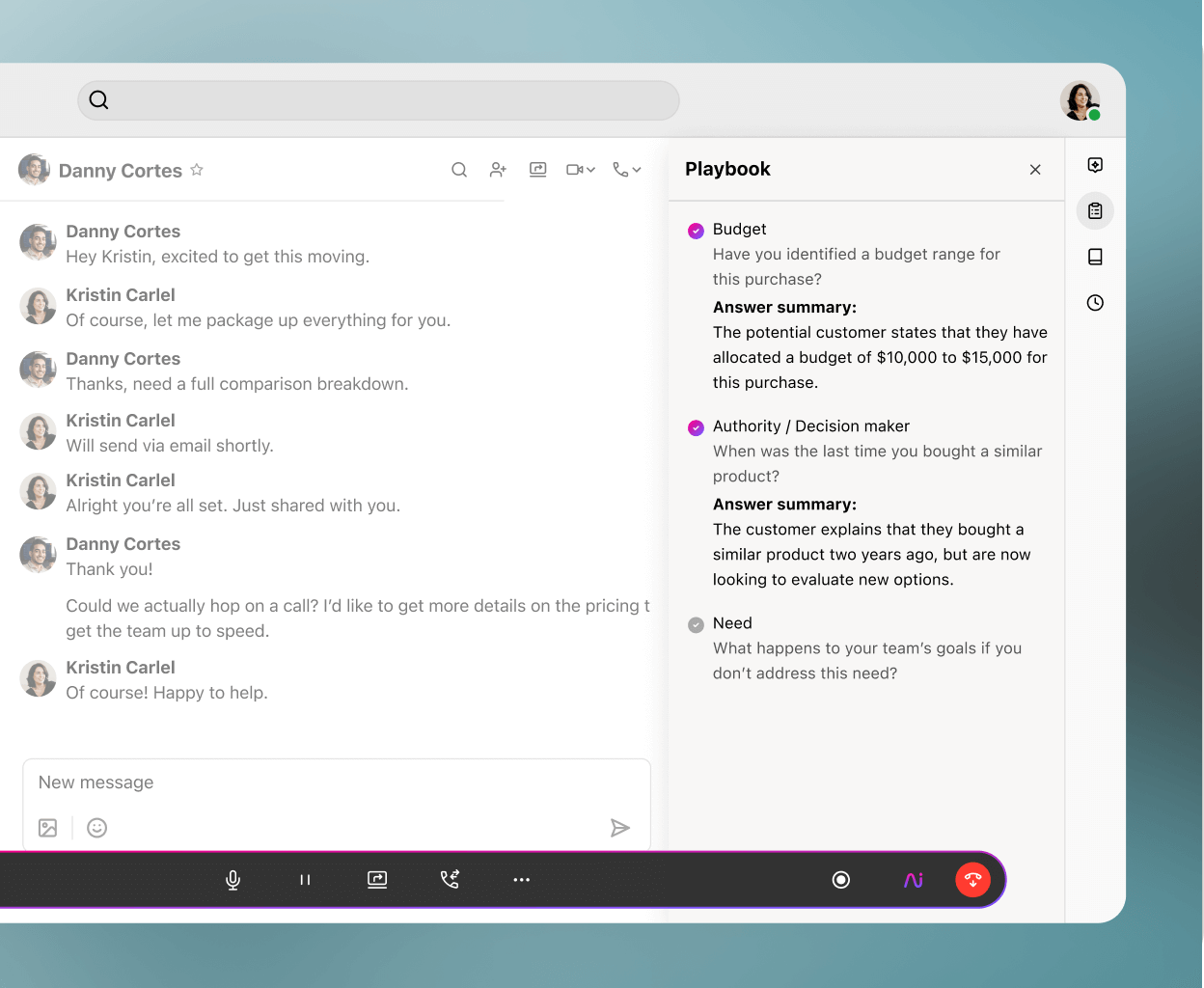Open the video call options dropdown
Screen dimensions: 1204x988
(x=580, y=169)
